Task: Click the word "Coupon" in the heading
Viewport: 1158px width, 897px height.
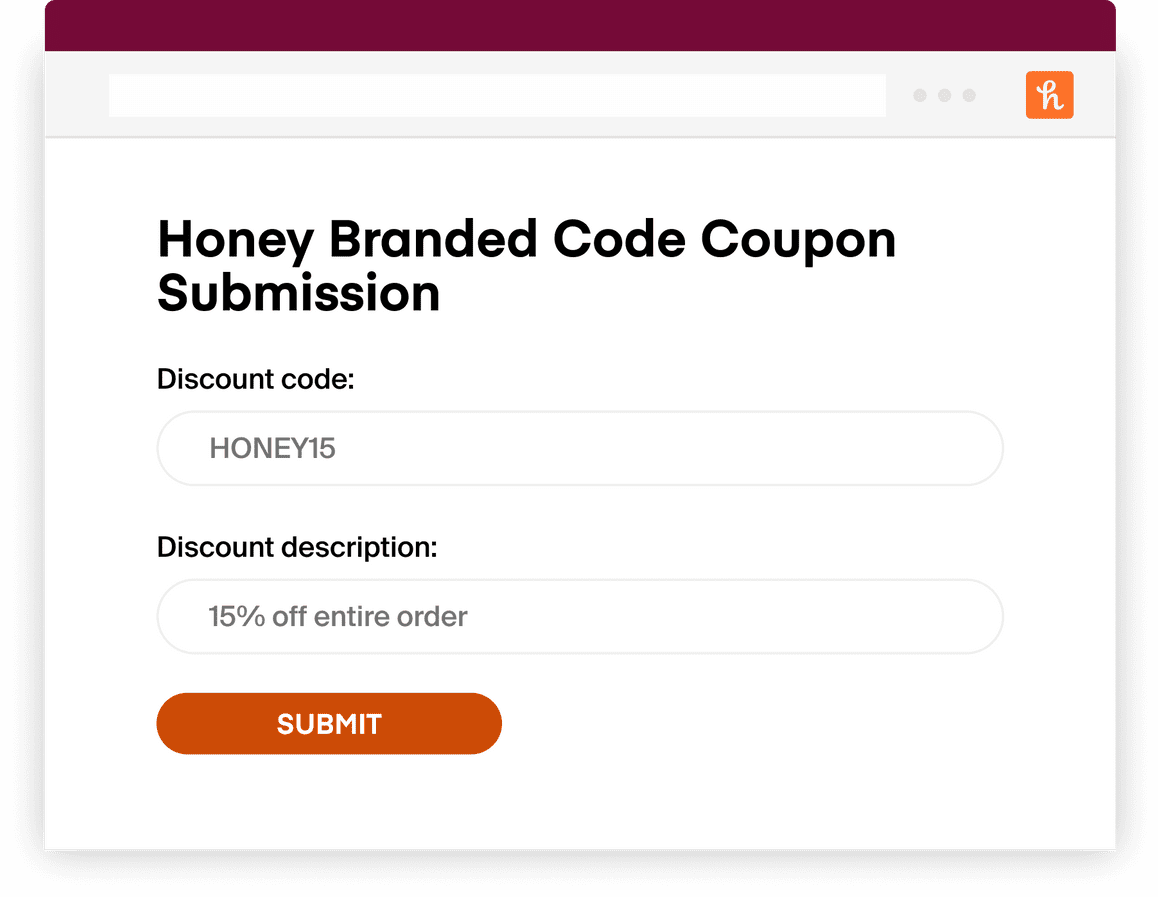Action: (798, 240)
